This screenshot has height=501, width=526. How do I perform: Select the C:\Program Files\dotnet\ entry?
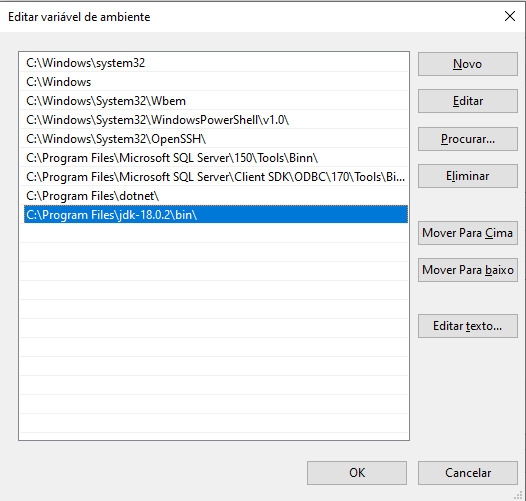[x=216, y=196]
